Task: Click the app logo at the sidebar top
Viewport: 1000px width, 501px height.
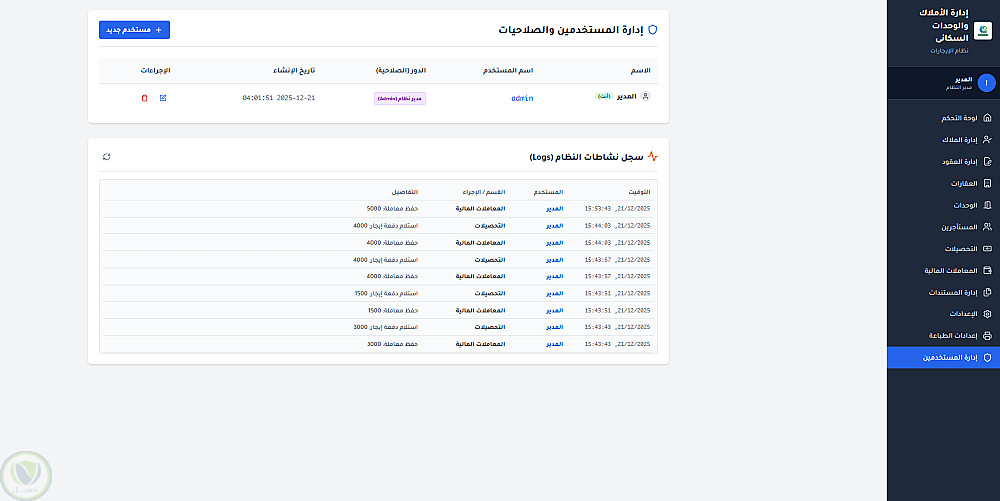Action: (x=985, y=31)
